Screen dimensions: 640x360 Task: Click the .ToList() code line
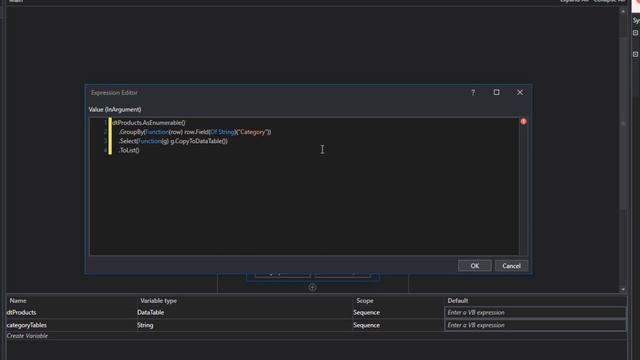[x=129, y=150]
